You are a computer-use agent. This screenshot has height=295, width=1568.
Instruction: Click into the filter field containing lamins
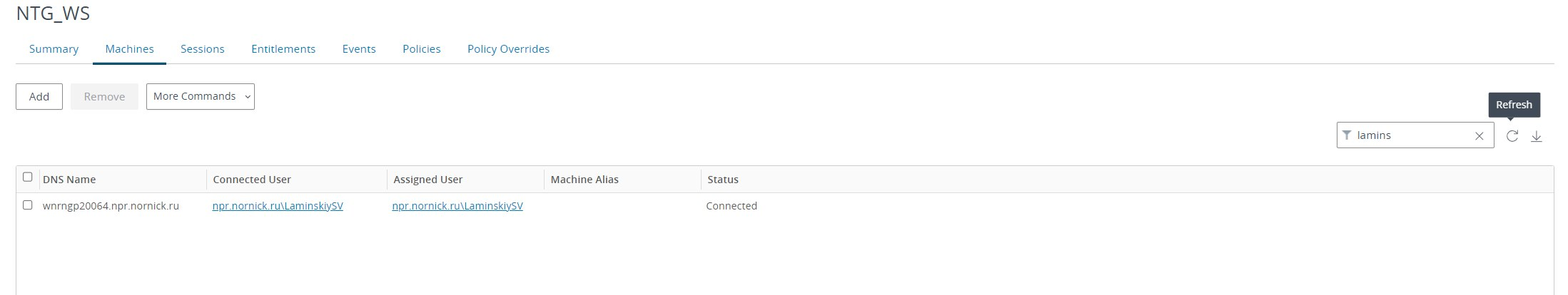[x=1410, y=135]
